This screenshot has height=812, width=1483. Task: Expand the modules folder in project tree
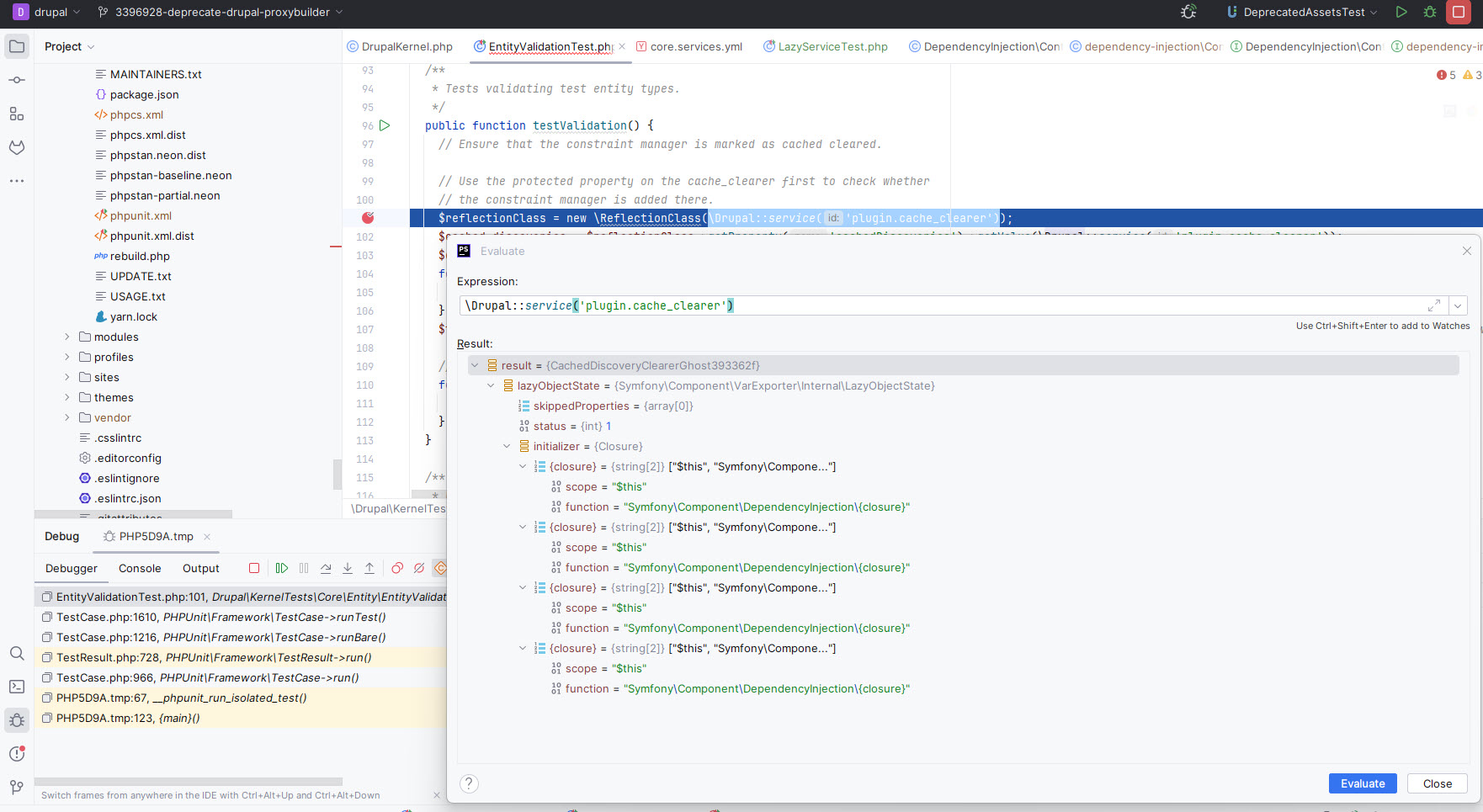67,337
